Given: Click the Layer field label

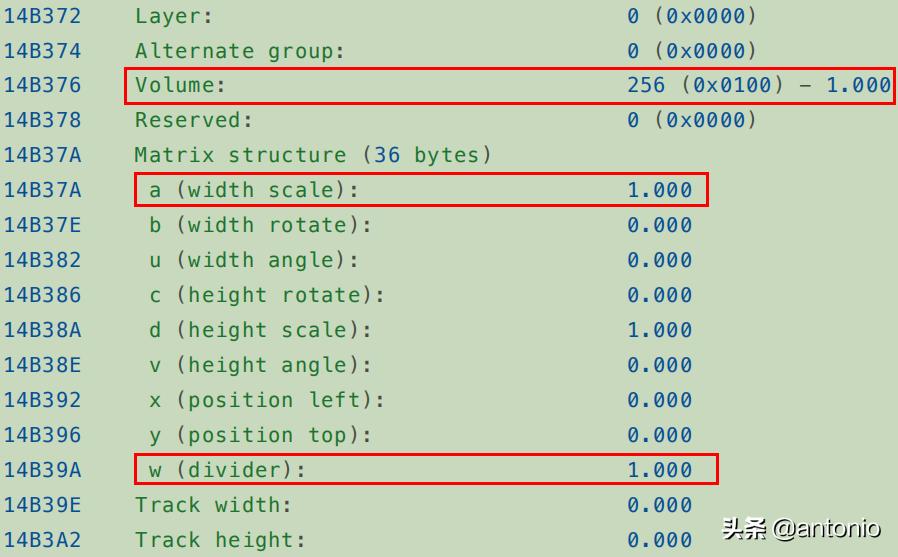Looking at the screenshot, I should 174,16.
